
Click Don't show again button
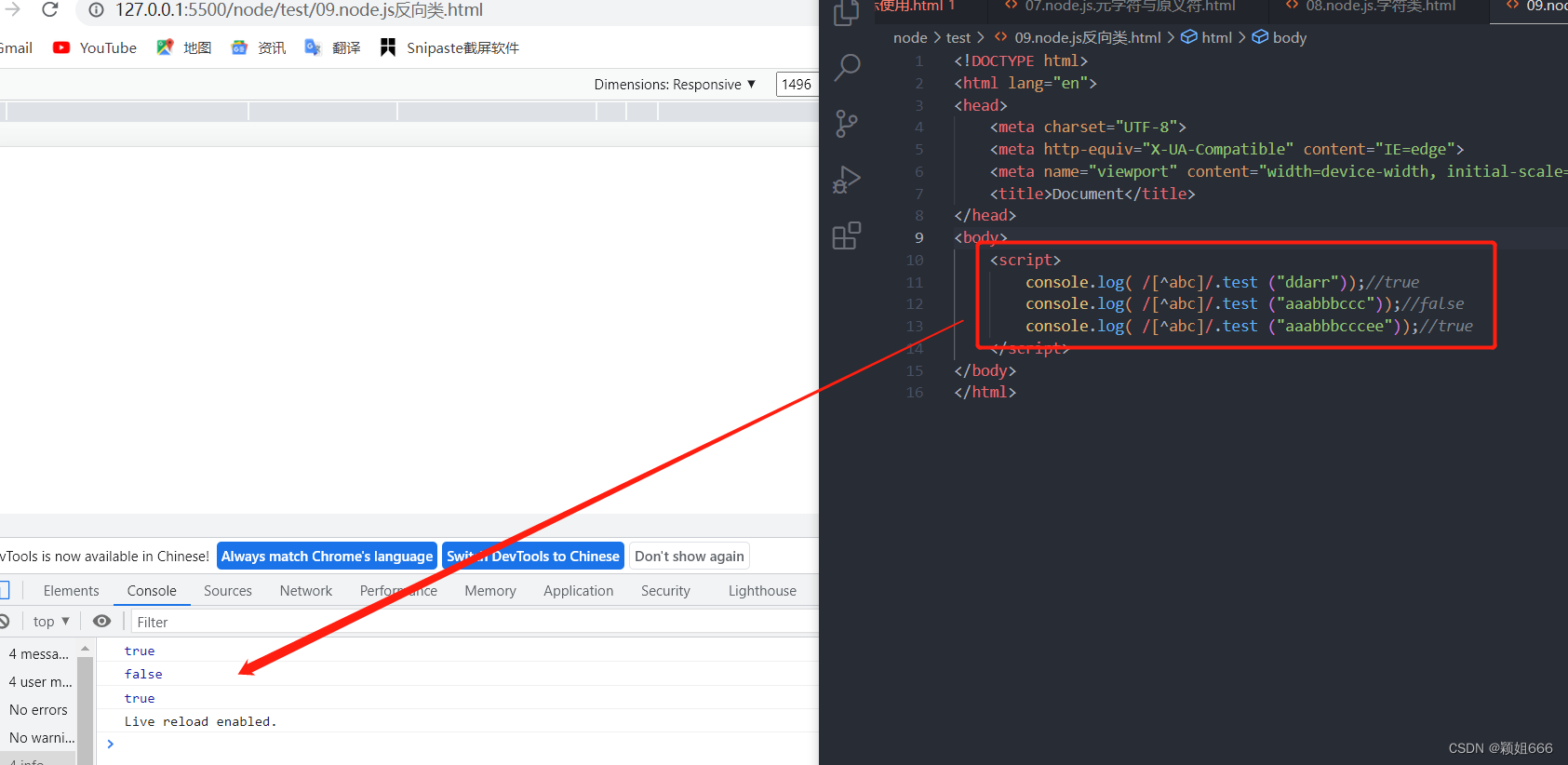tap(690, 557)
